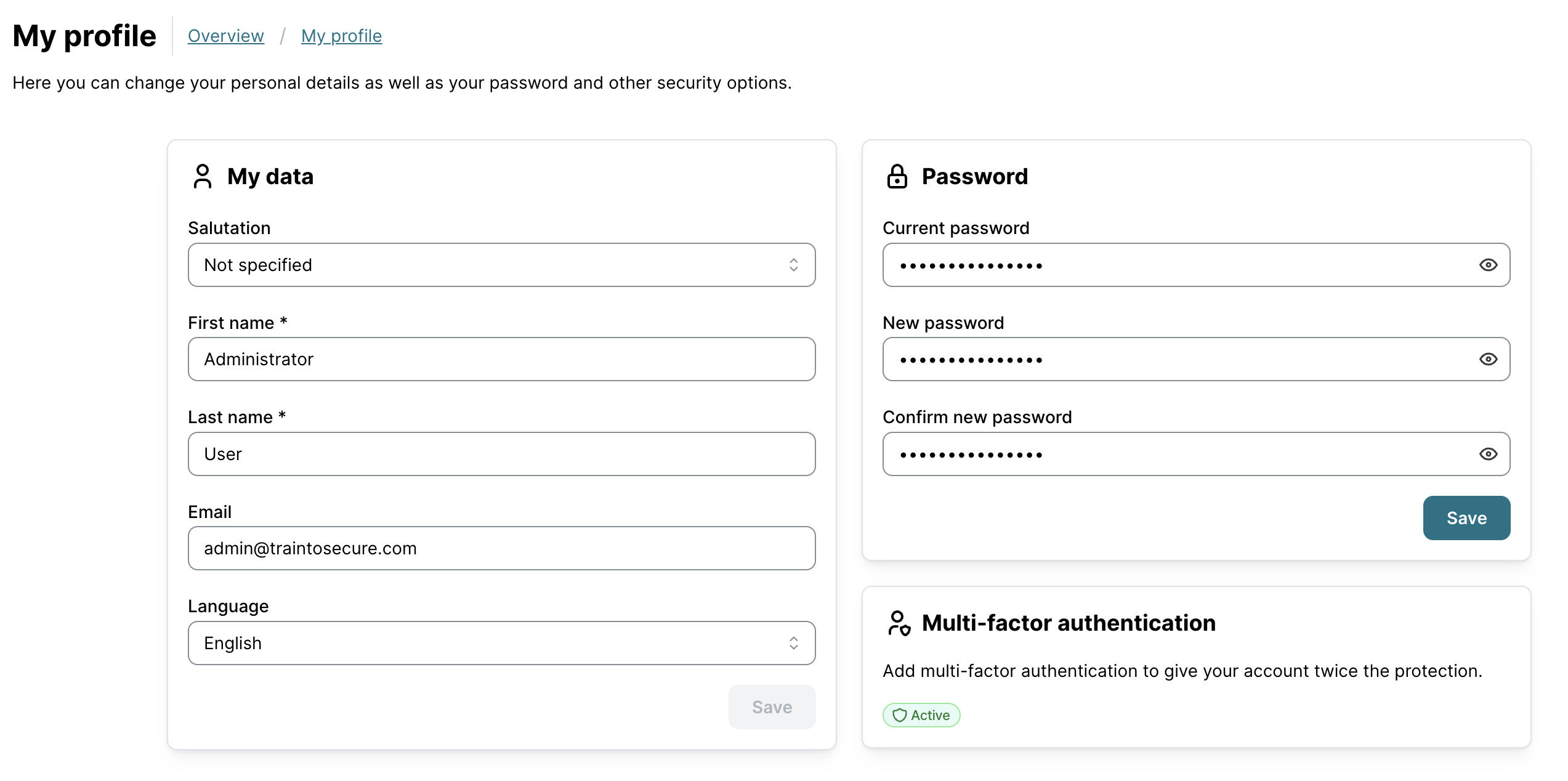Toggle visibility of confirm new password
Screen dimensions: 1568x781
[1488, 454]
